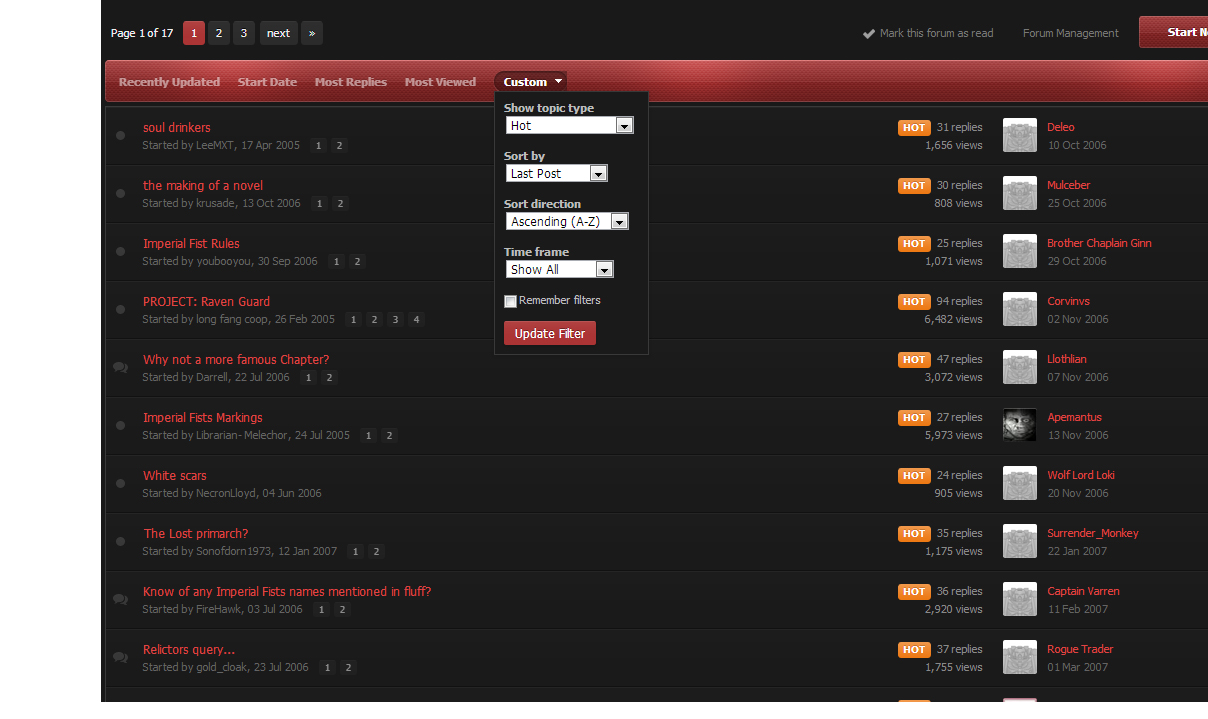
Task: Click the HOT badge on PROJECT: Raven Guard
Action: pos(914,302)
